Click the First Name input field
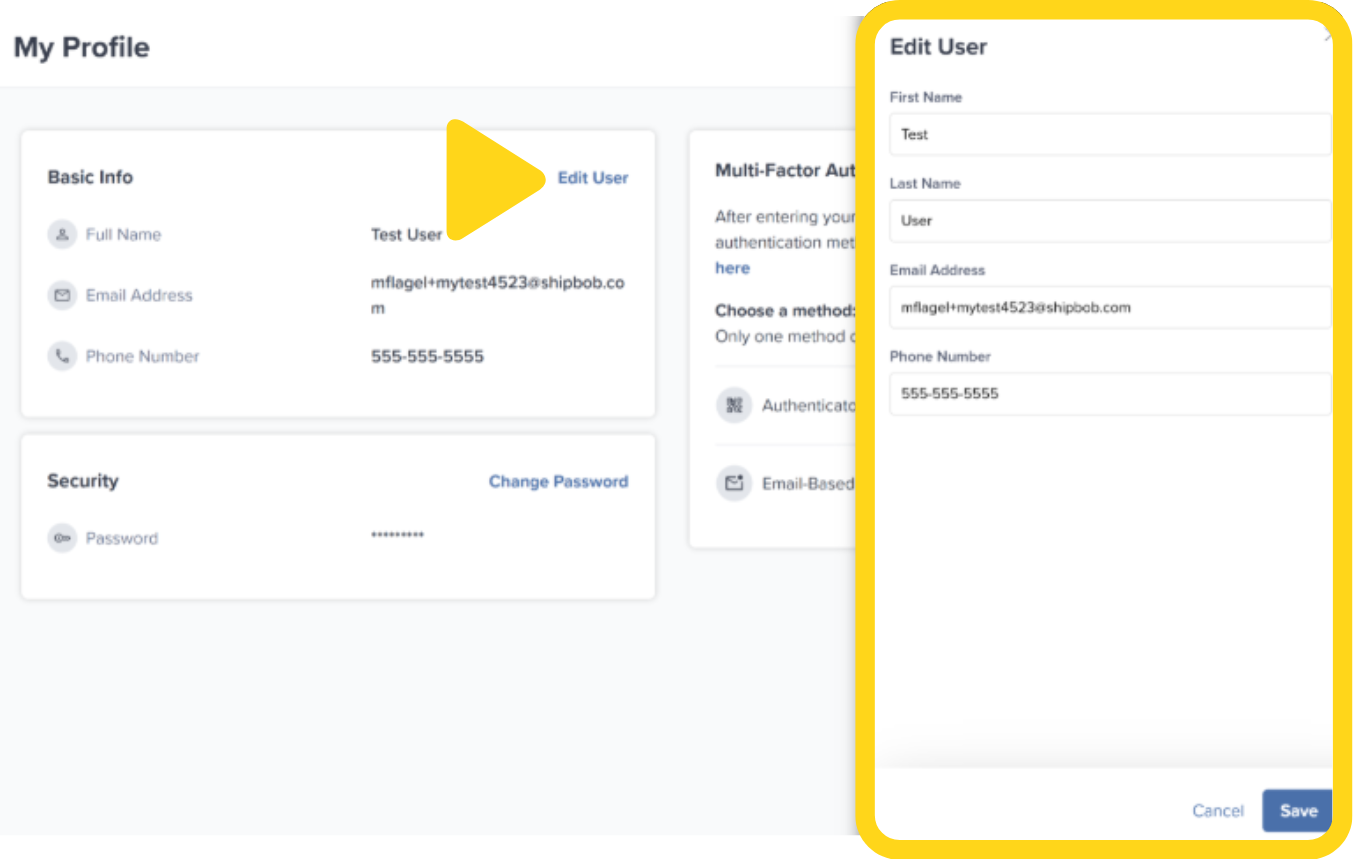This screenshot has width=1355, height=859. coord(1109,134)
